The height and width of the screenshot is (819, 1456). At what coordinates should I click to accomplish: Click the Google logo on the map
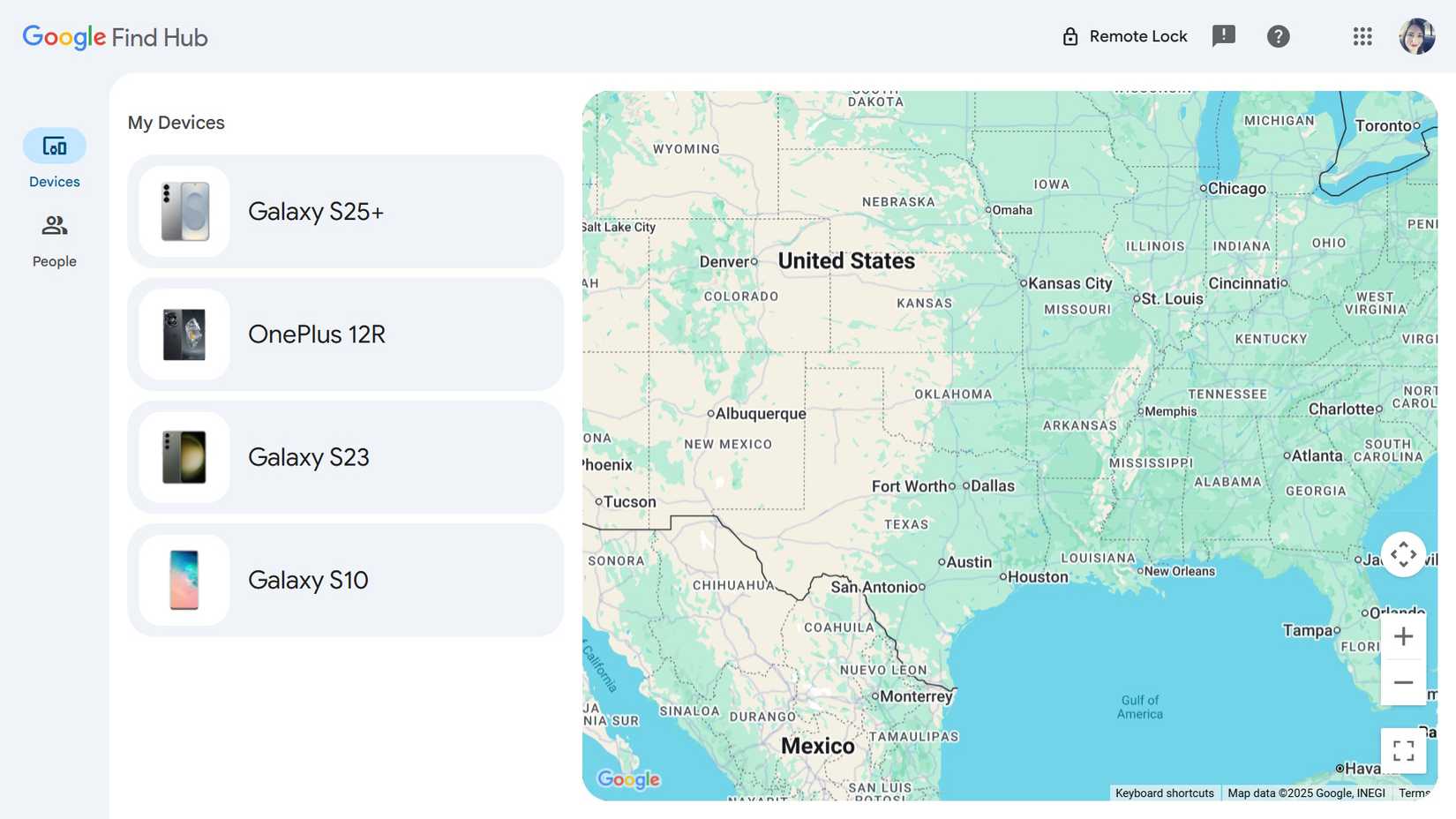tap(628, 779)
